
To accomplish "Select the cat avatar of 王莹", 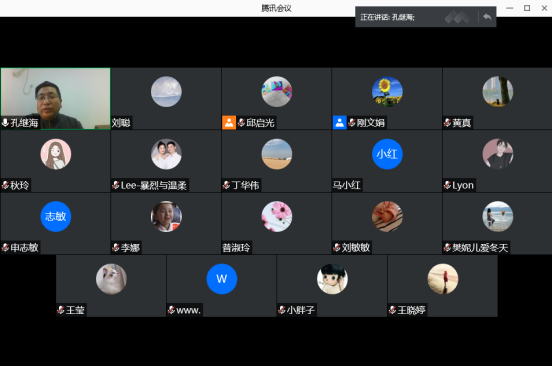I will [111, 279].
